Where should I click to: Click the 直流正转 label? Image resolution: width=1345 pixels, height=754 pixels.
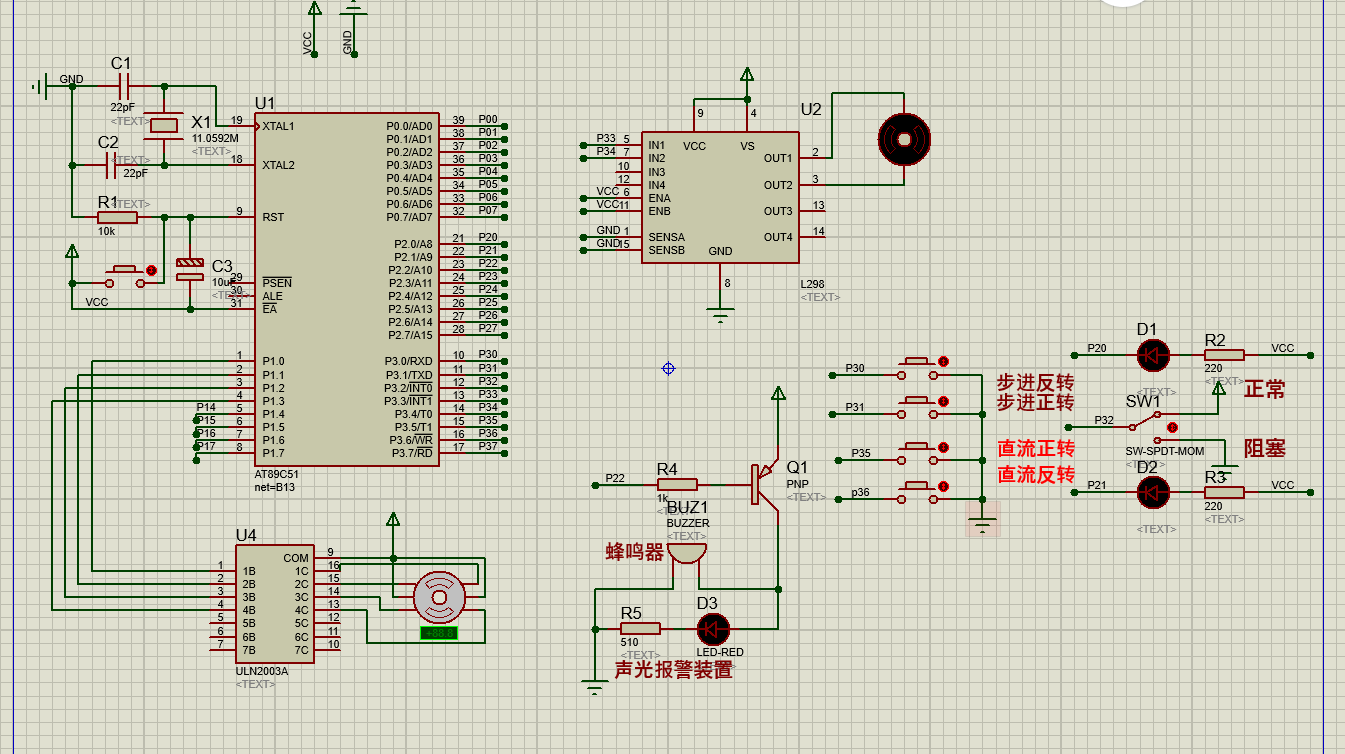(x=1036, y=448)
